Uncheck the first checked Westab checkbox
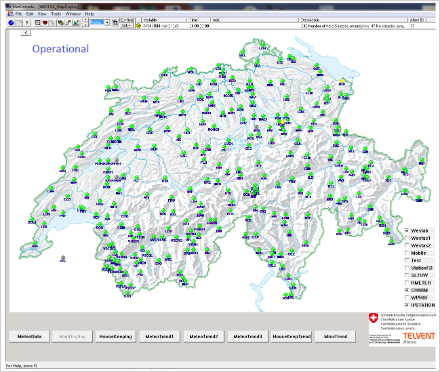The image size is (440, 372). (x=407, y=231)
